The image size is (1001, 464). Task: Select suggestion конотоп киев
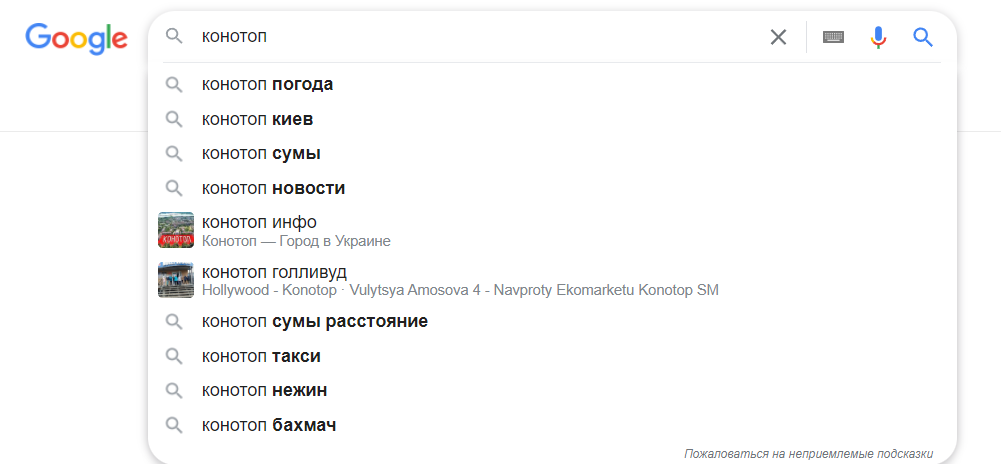[x=553, y=119]
